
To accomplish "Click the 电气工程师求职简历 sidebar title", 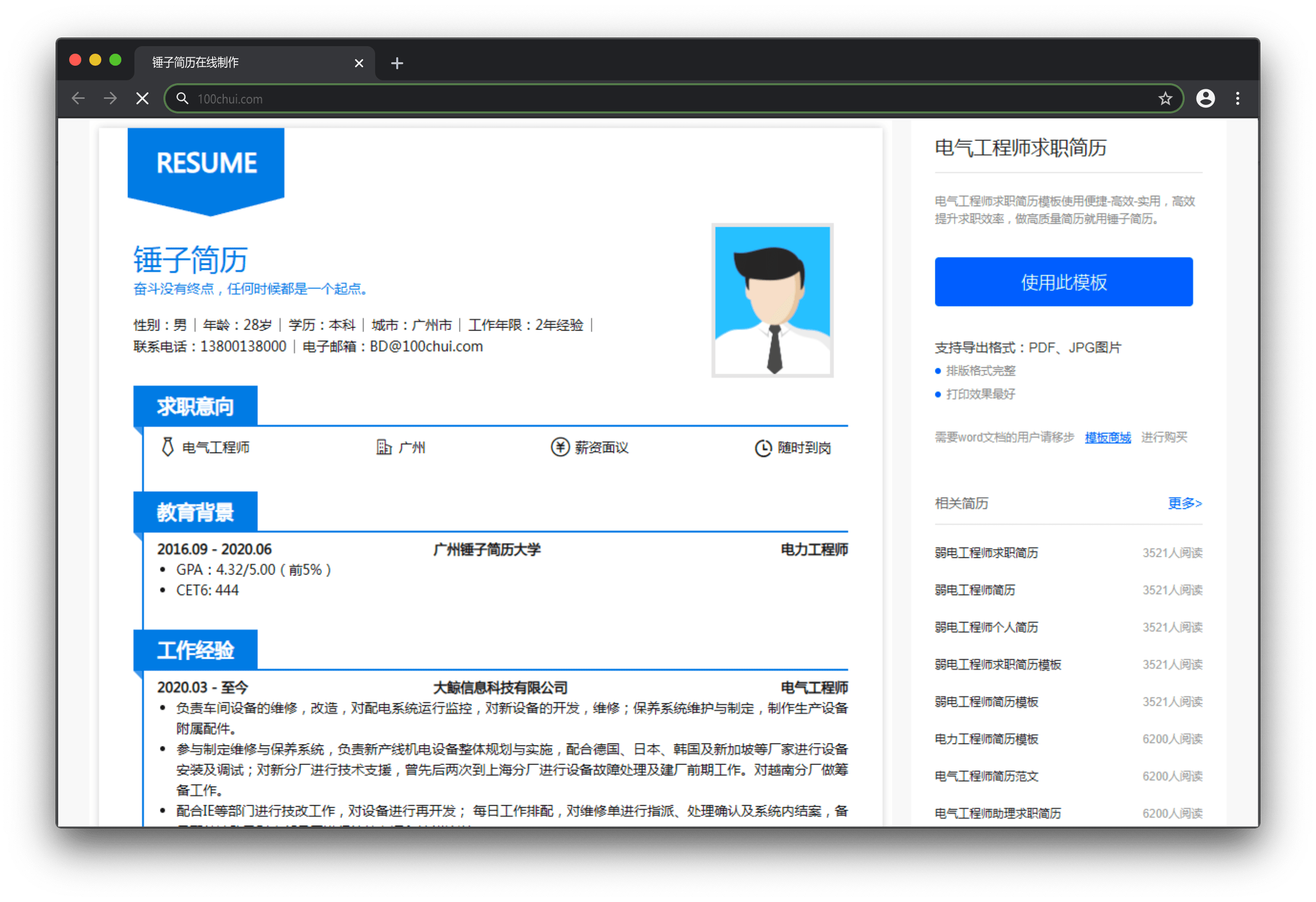I will 1021,147.
